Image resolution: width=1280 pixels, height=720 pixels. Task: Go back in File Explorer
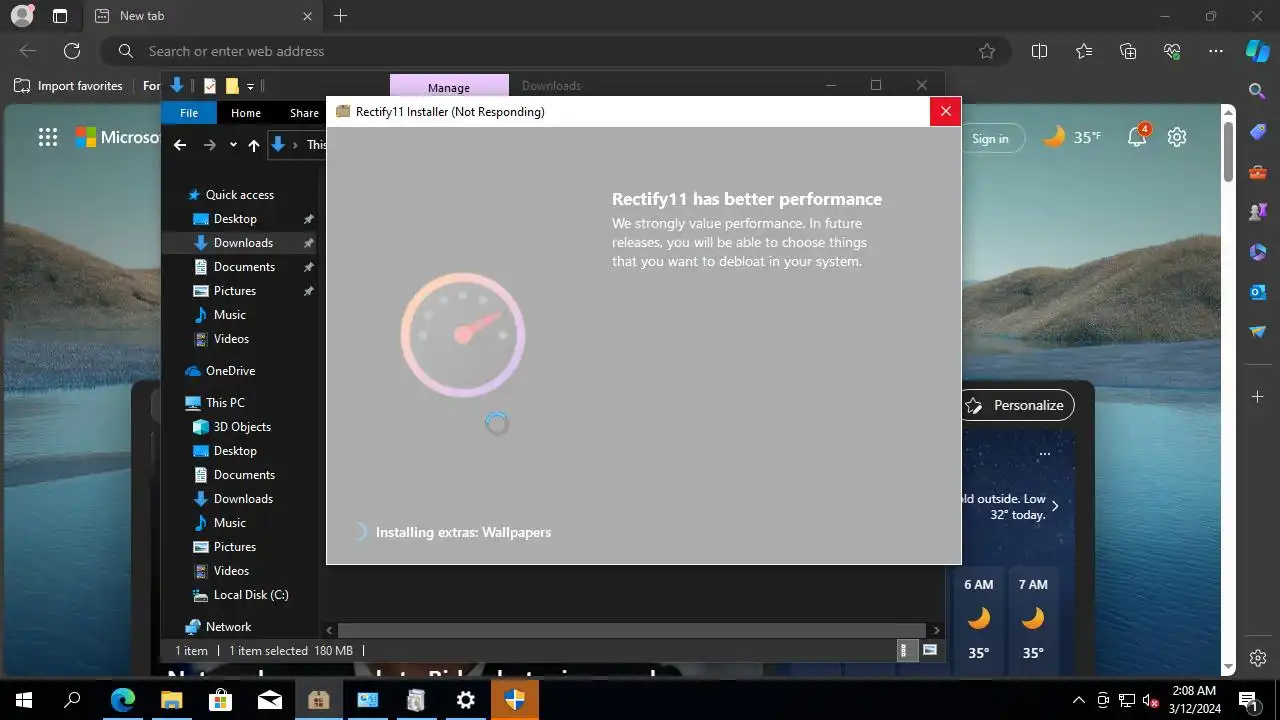pos(180,145)
